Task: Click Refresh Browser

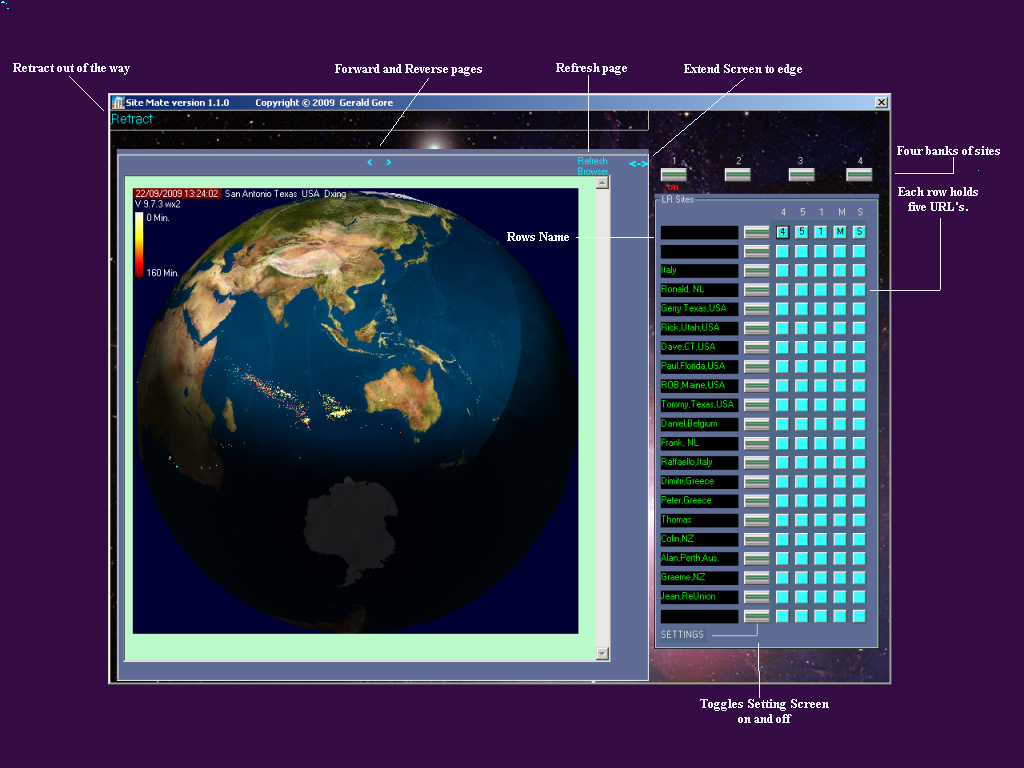Action: click(592, 166)
